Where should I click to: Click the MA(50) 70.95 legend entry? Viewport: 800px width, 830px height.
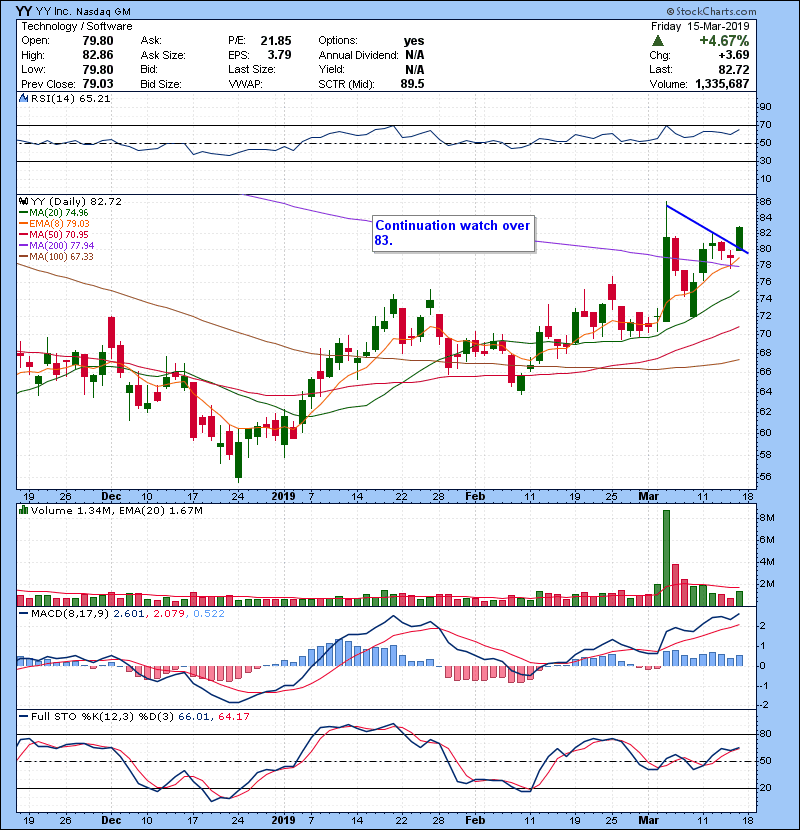pyautogui.click(x=53, y=234)
